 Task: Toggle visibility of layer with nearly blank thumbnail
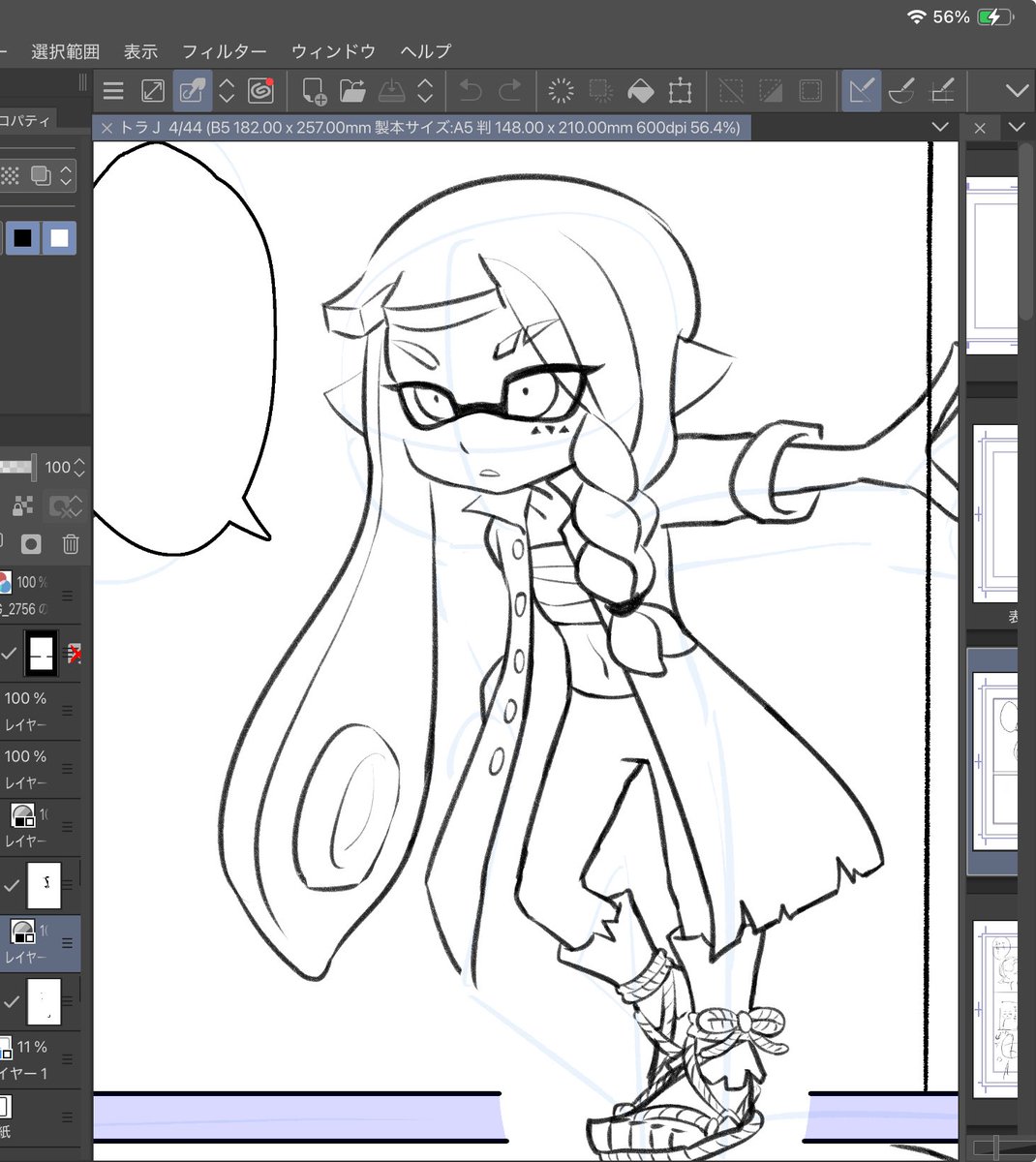pyautogui.click(x=11, y=1002)
